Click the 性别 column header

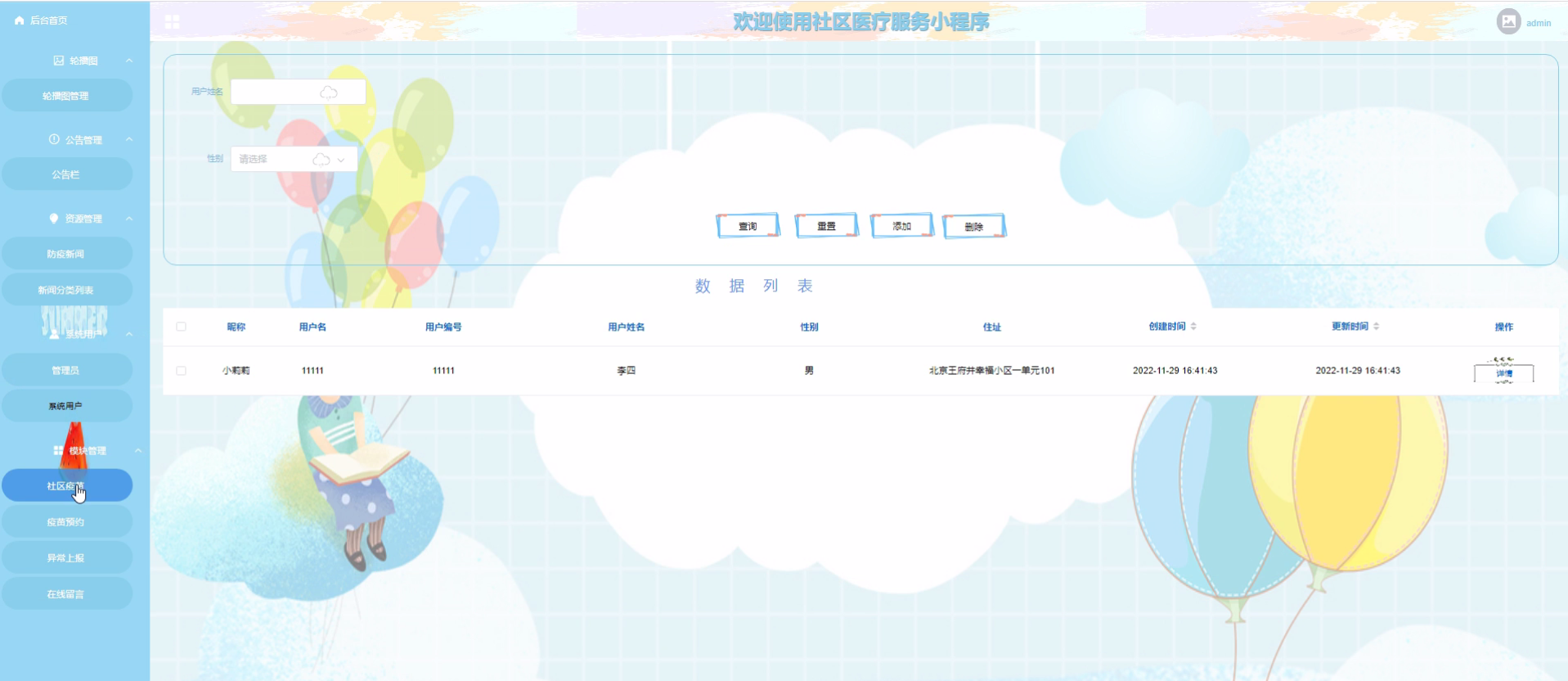coord(809,327)
